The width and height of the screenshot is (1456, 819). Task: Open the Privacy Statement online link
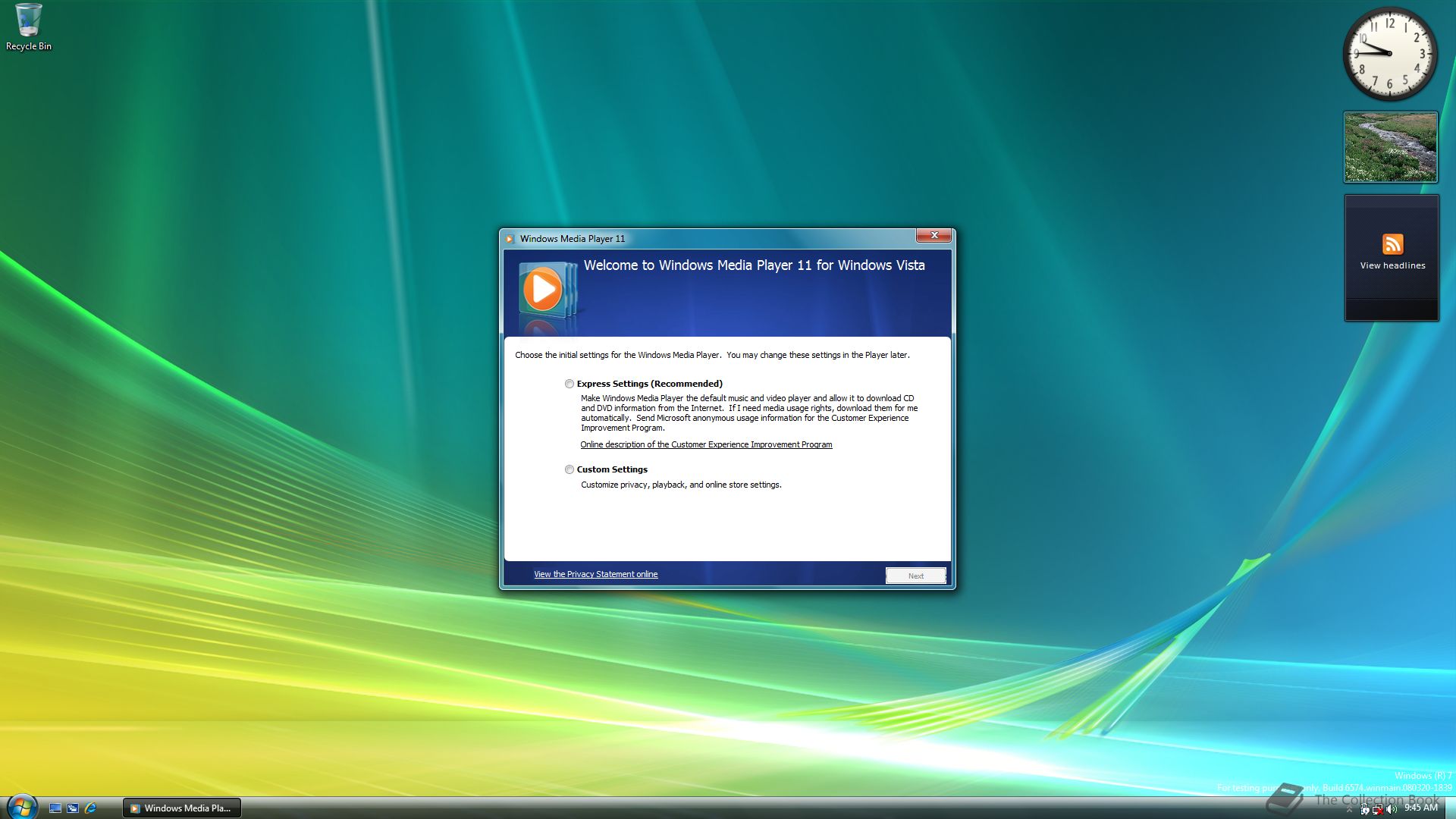(595, 574)
